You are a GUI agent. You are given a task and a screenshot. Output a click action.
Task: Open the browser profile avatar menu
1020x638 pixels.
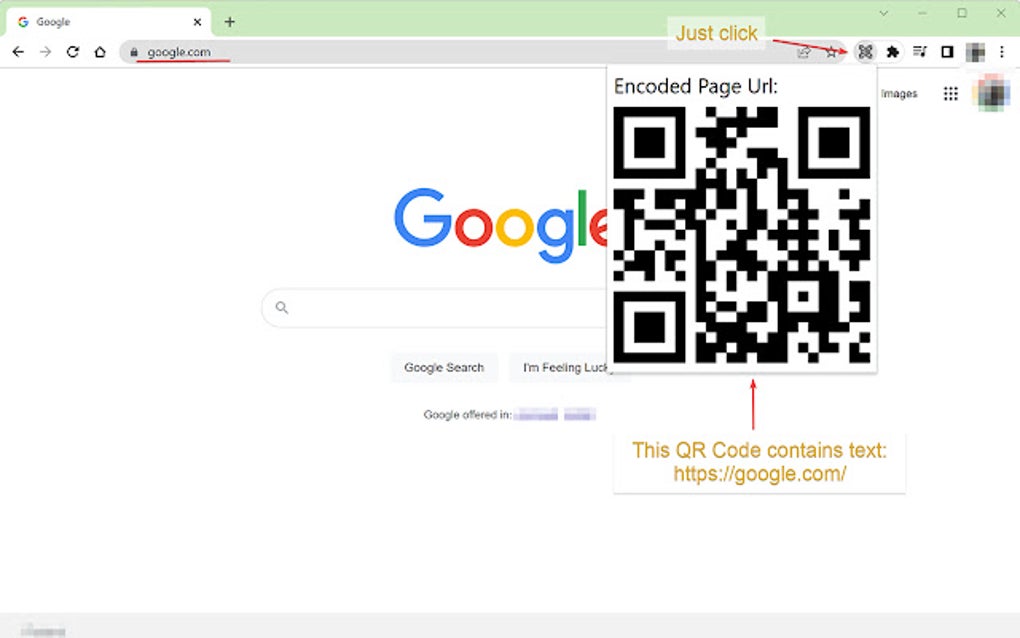[x=975, y=52]
